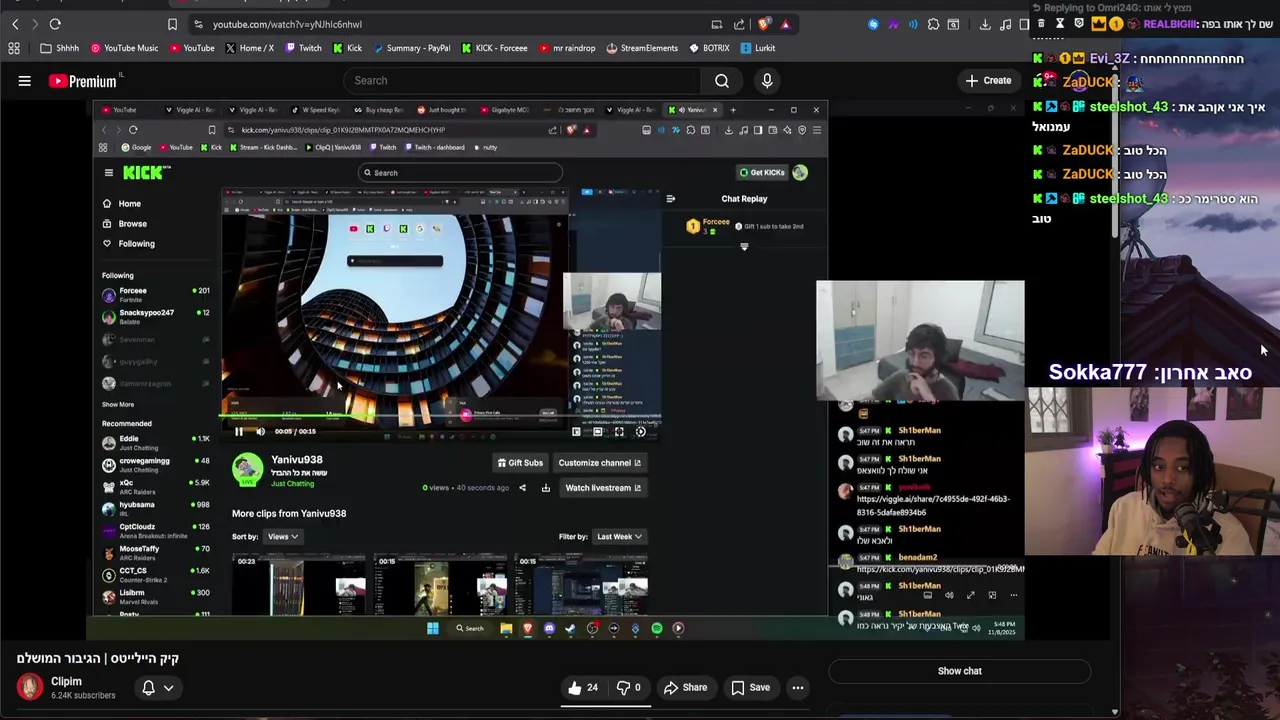Image resolution: width=1280 pixels, height=720 pixels.
Task: Open the notification options chevron beside the bell
Action: point(168,687)
